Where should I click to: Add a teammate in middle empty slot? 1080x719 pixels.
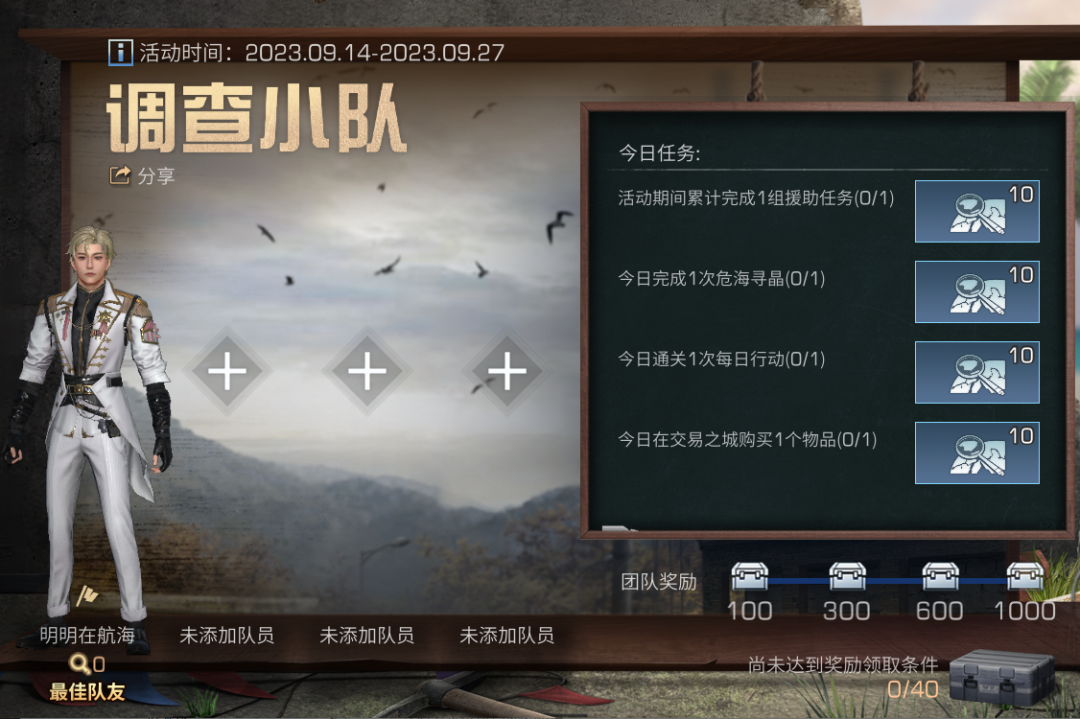click(x=367, y=372)
